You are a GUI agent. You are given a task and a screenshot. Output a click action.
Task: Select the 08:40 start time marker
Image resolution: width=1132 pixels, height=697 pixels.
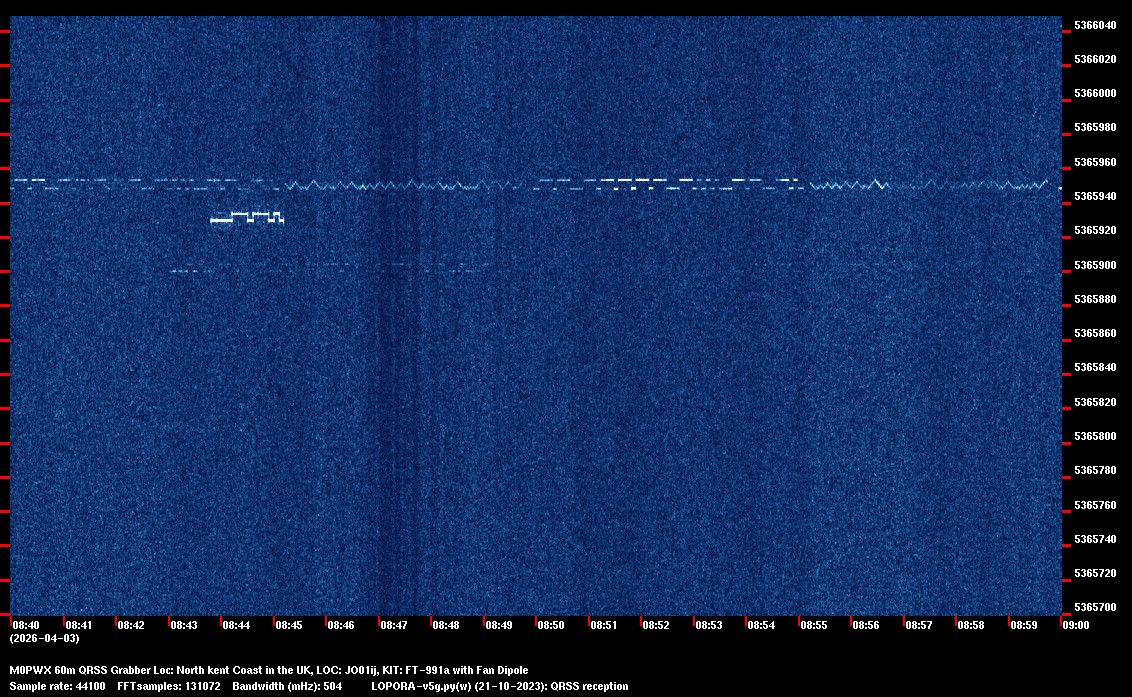coord(26,625)
